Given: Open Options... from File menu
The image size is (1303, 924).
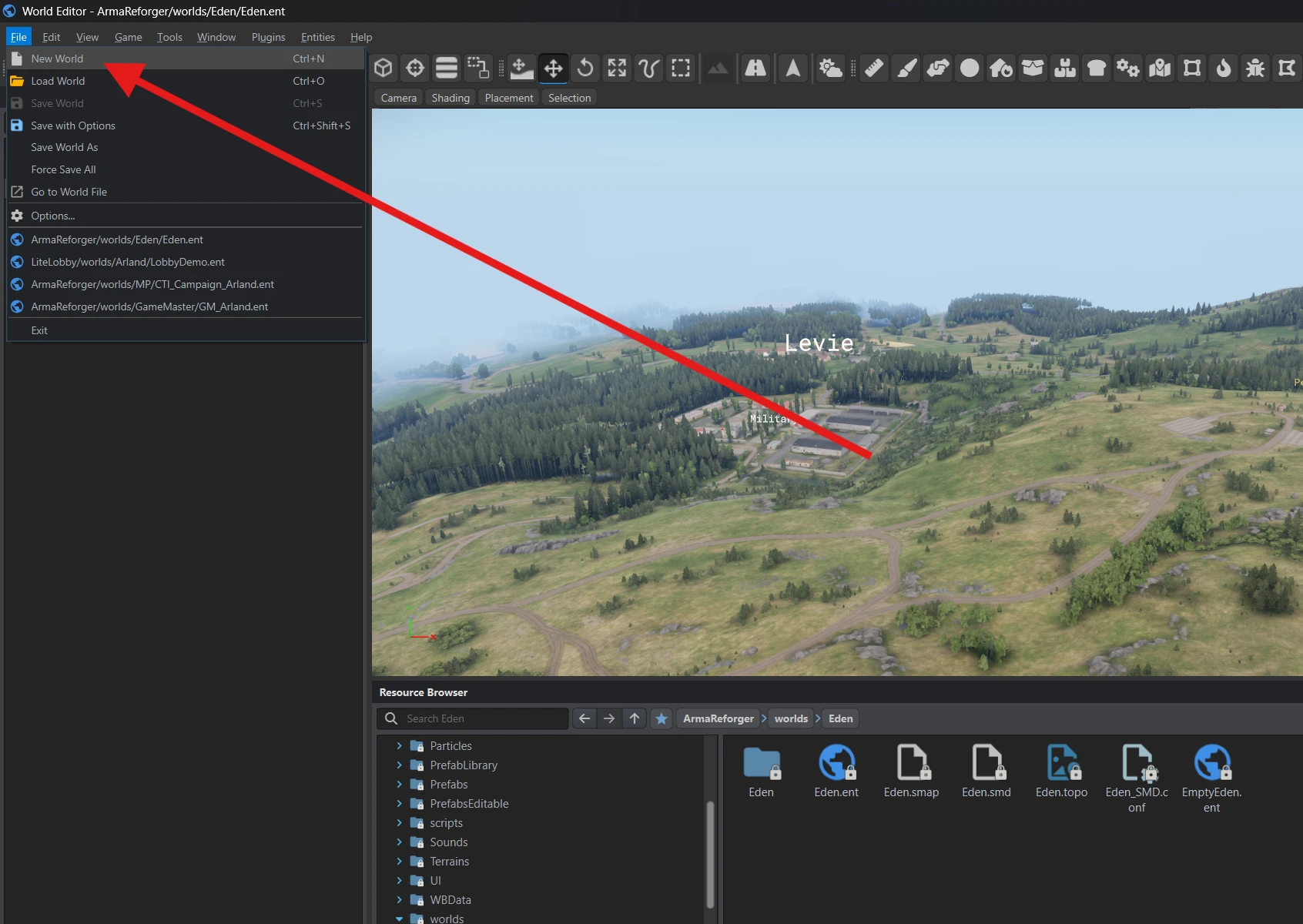Looking at the screenshot, I should click(185, 216).
